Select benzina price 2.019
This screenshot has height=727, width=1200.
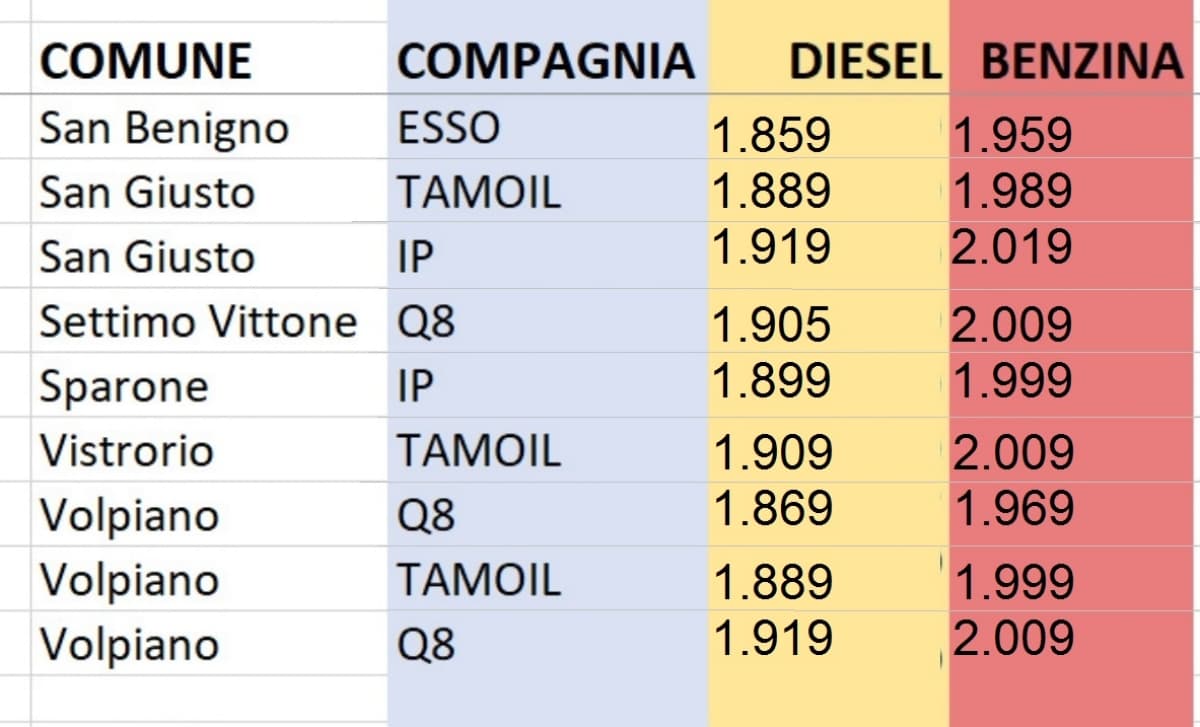click(1012, 247)
